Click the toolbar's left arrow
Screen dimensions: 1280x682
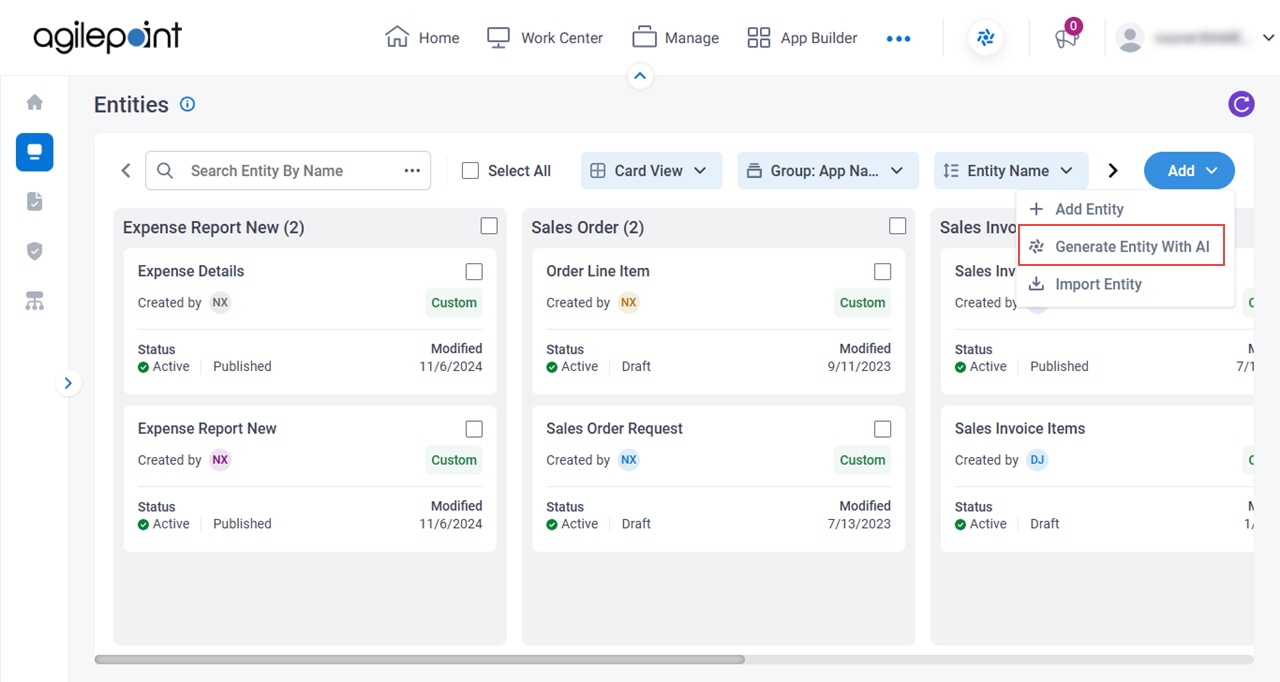[x=126, y=171]
